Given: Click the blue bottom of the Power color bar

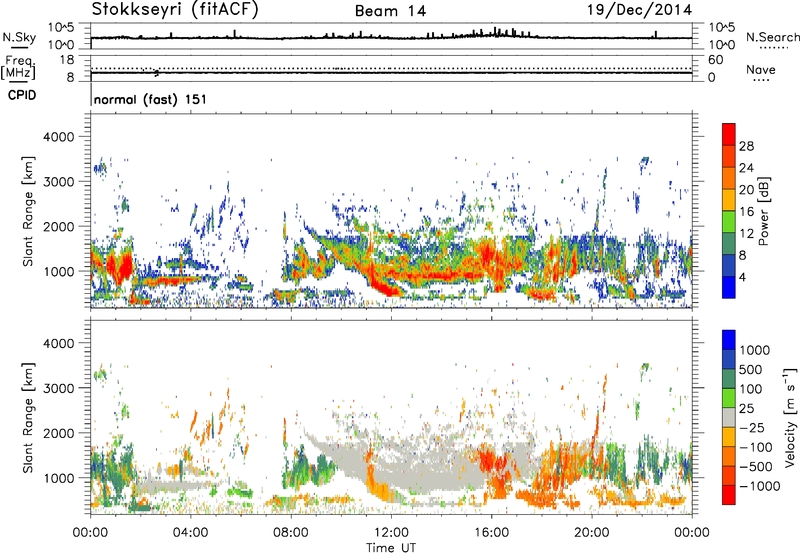Looking at the screenshot, I should point(729,287).
